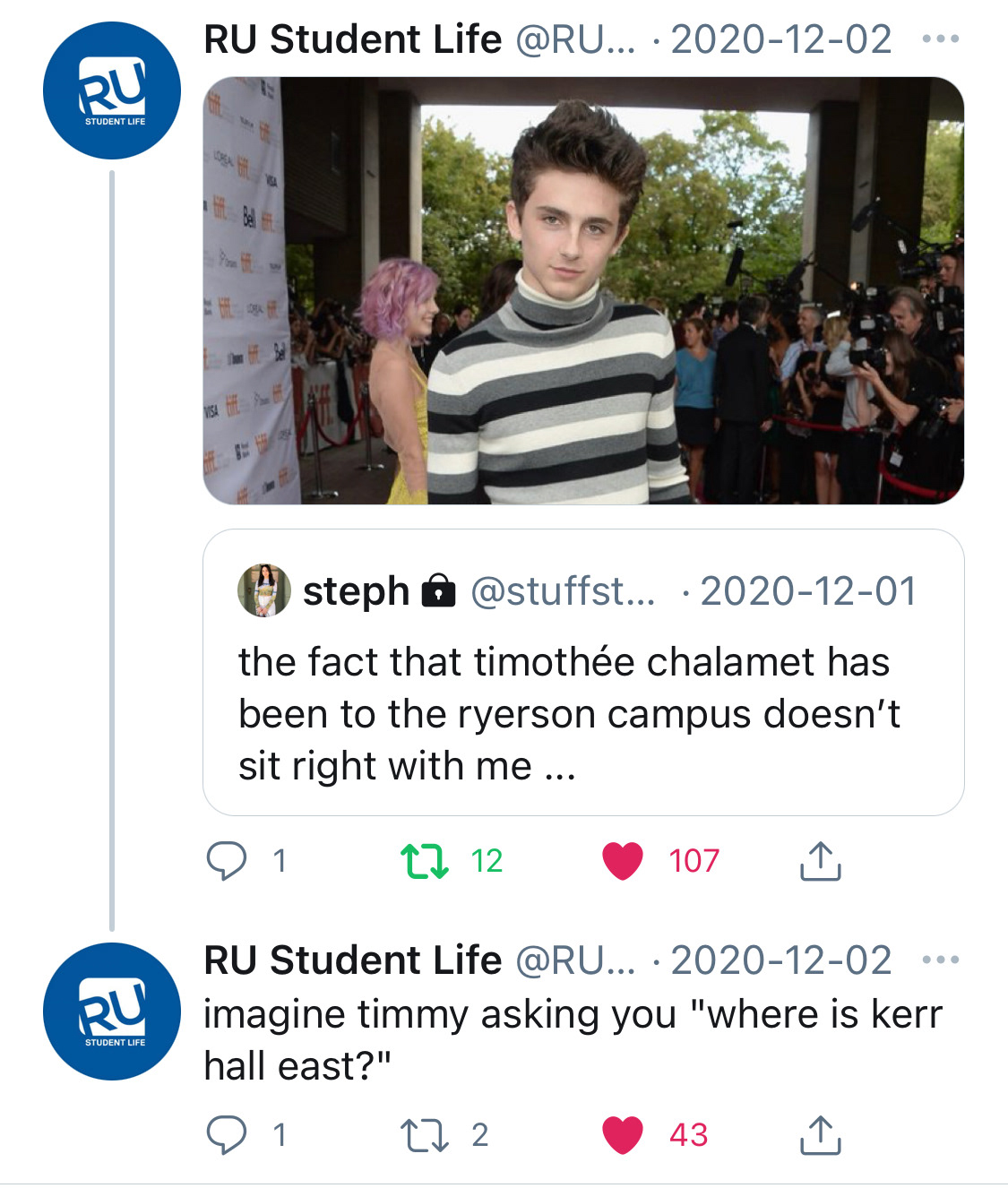This screenshot has height=1188, width=1008.
Task: Visit the @stuffst... handle in the quoted tweet
Action: point(562,591)
